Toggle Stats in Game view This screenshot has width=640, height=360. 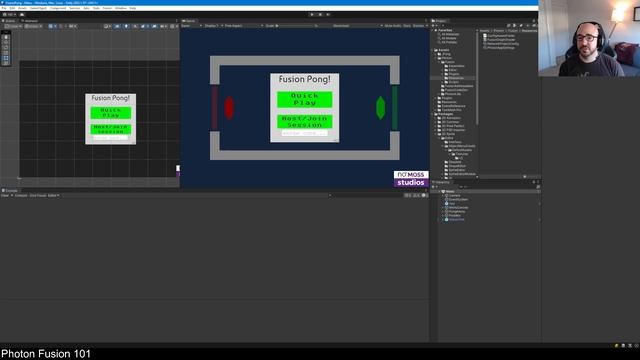coord(407,26)
